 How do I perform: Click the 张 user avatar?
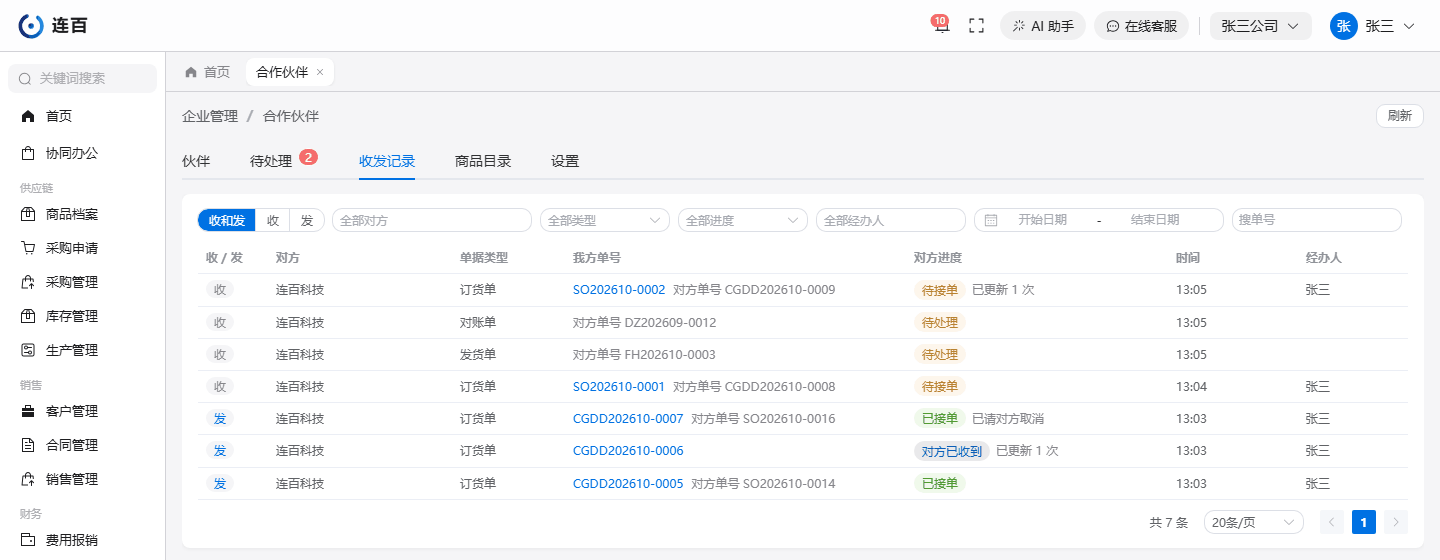[1343, 26]
